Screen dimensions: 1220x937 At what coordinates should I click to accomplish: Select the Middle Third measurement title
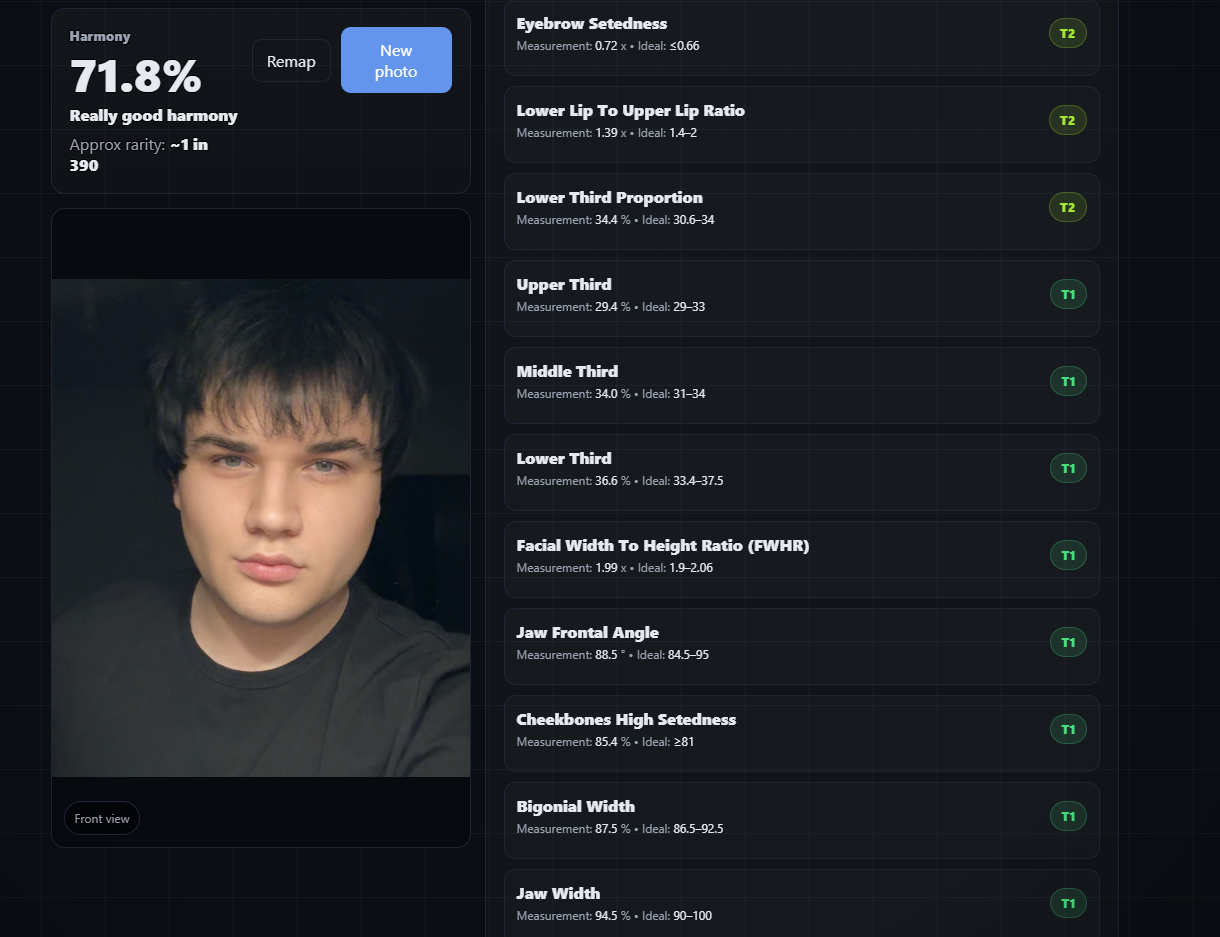pyautogui.click(x=567, y=372)
